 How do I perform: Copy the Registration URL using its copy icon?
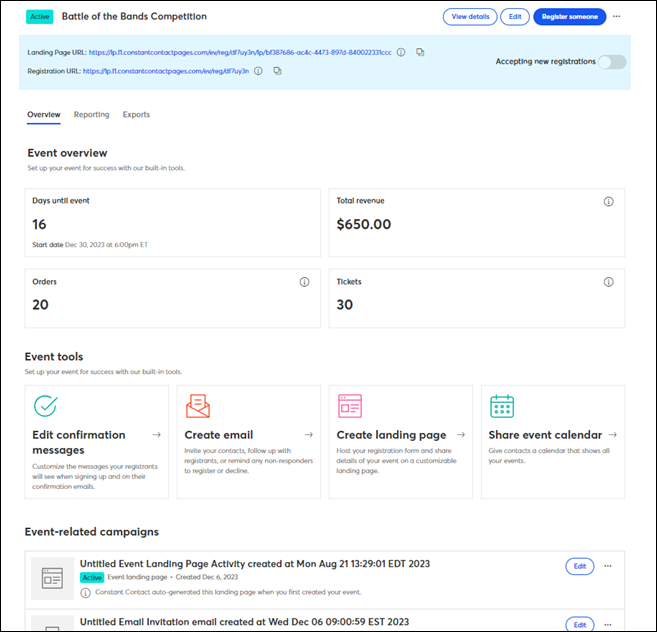tap(277, 71)
